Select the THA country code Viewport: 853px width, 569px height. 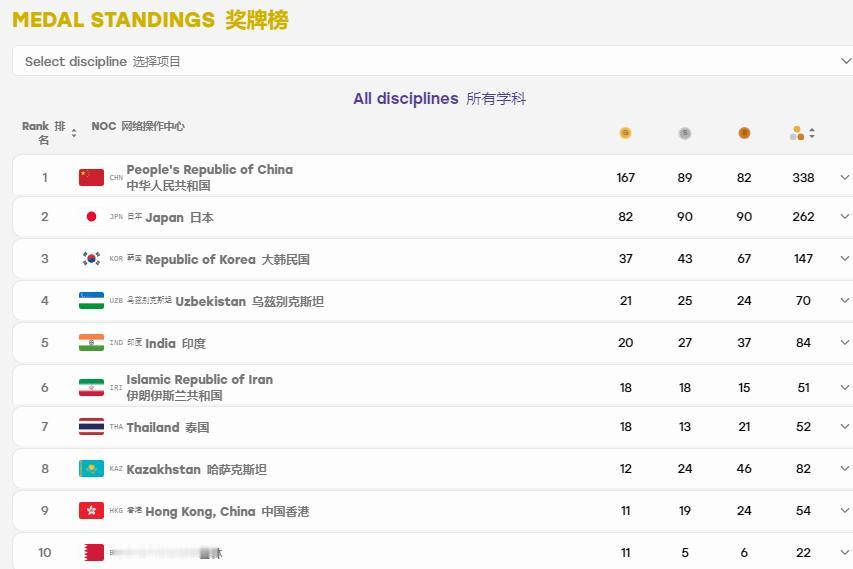(x=116, y=426)
